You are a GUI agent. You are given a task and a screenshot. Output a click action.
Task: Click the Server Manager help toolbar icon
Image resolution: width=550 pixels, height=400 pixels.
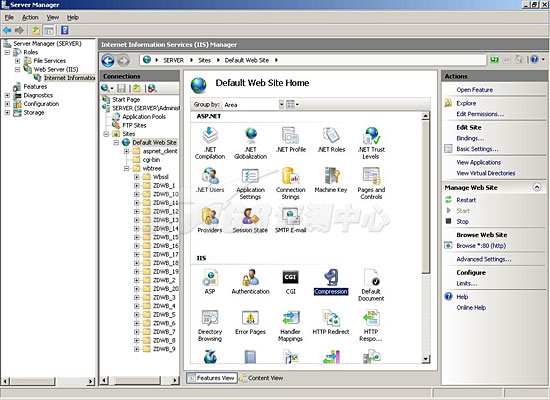(x=65, y=30)
